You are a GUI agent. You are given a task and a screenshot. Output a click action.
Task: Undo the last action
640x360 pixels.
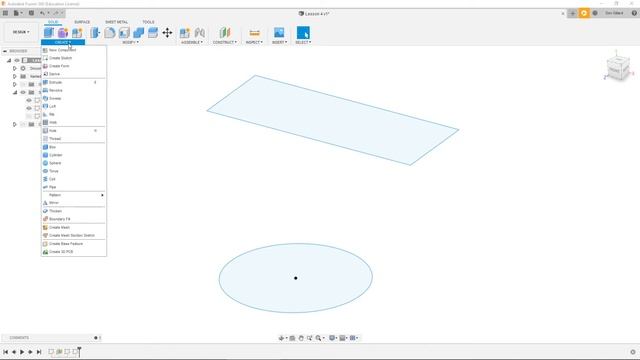[43, 13]
